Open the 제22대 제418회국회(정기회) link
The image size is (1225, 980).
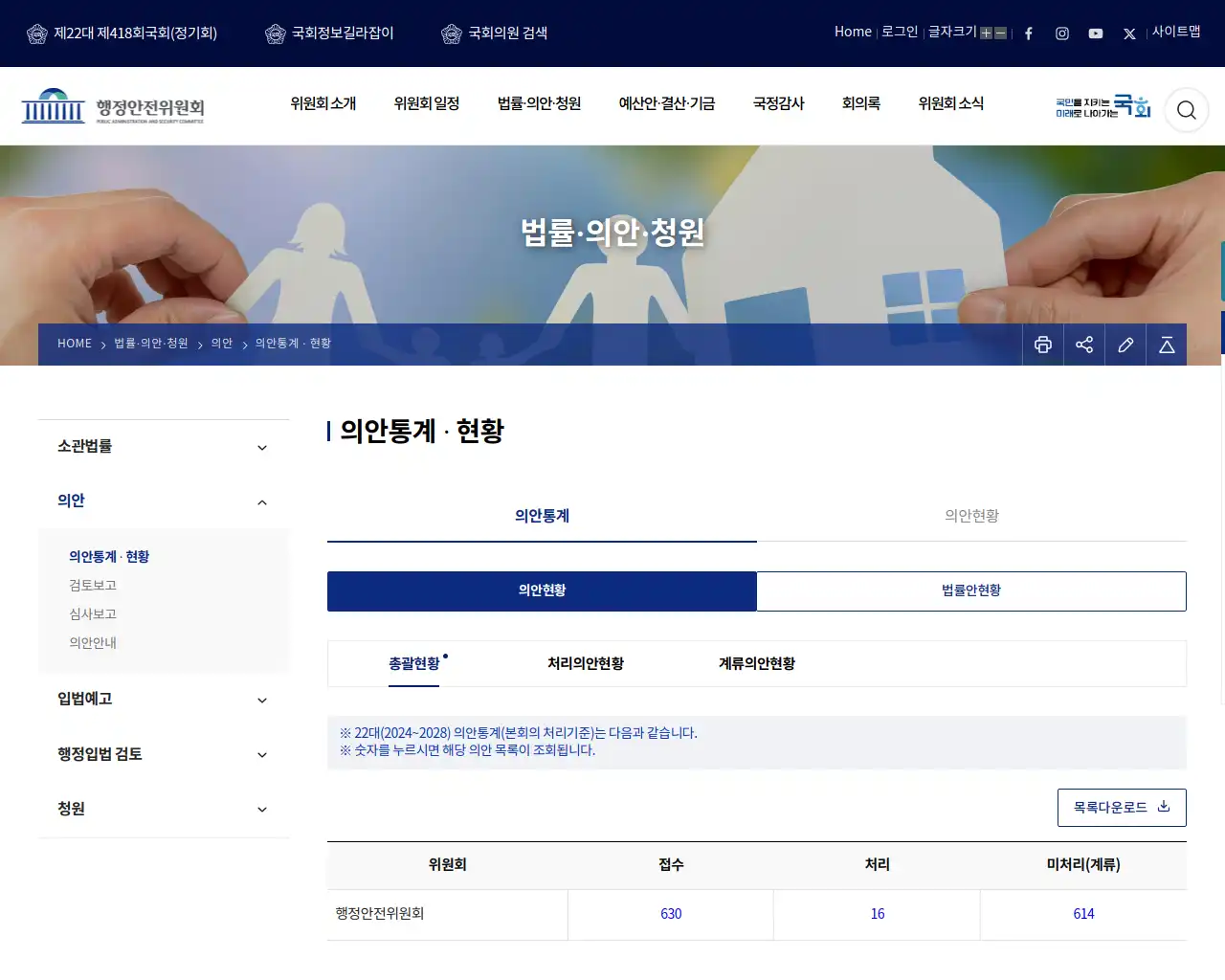[136, 33]
